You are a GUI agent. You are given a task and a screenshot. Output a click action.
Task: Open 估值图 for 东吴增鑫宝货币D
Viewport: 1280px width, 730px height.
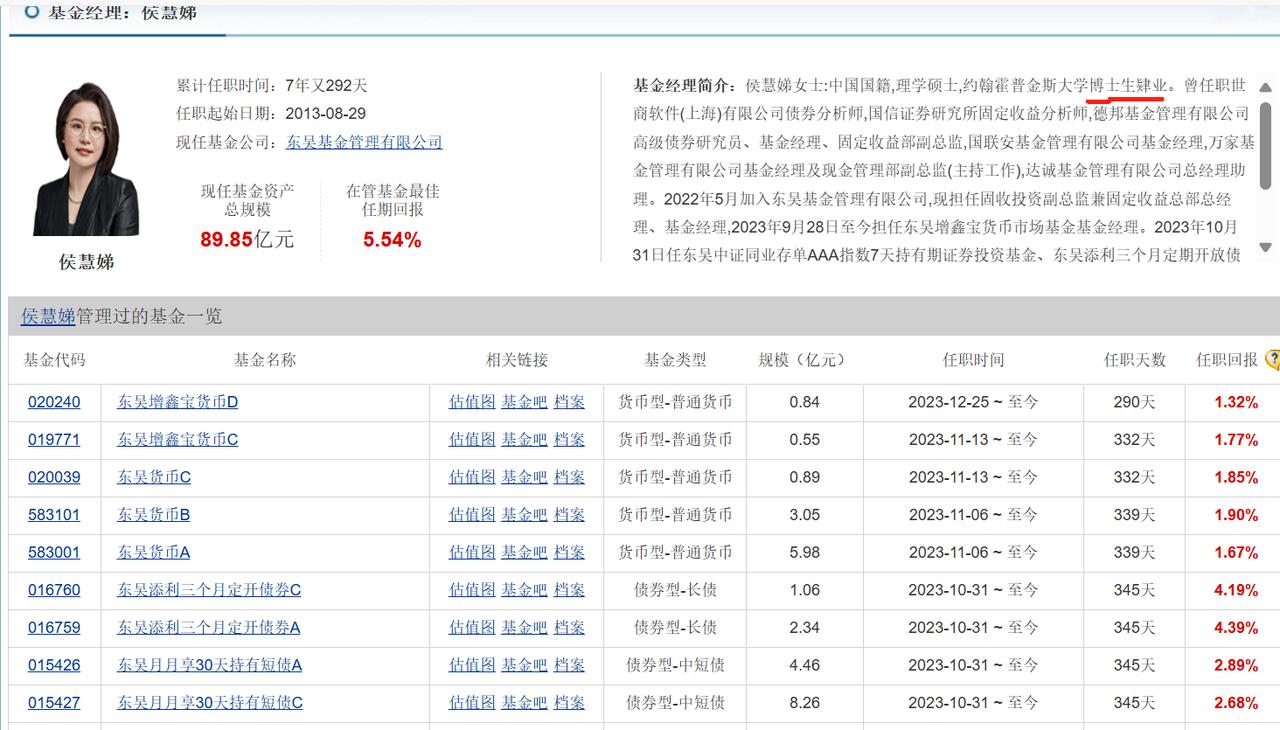[x=472, y=402]
